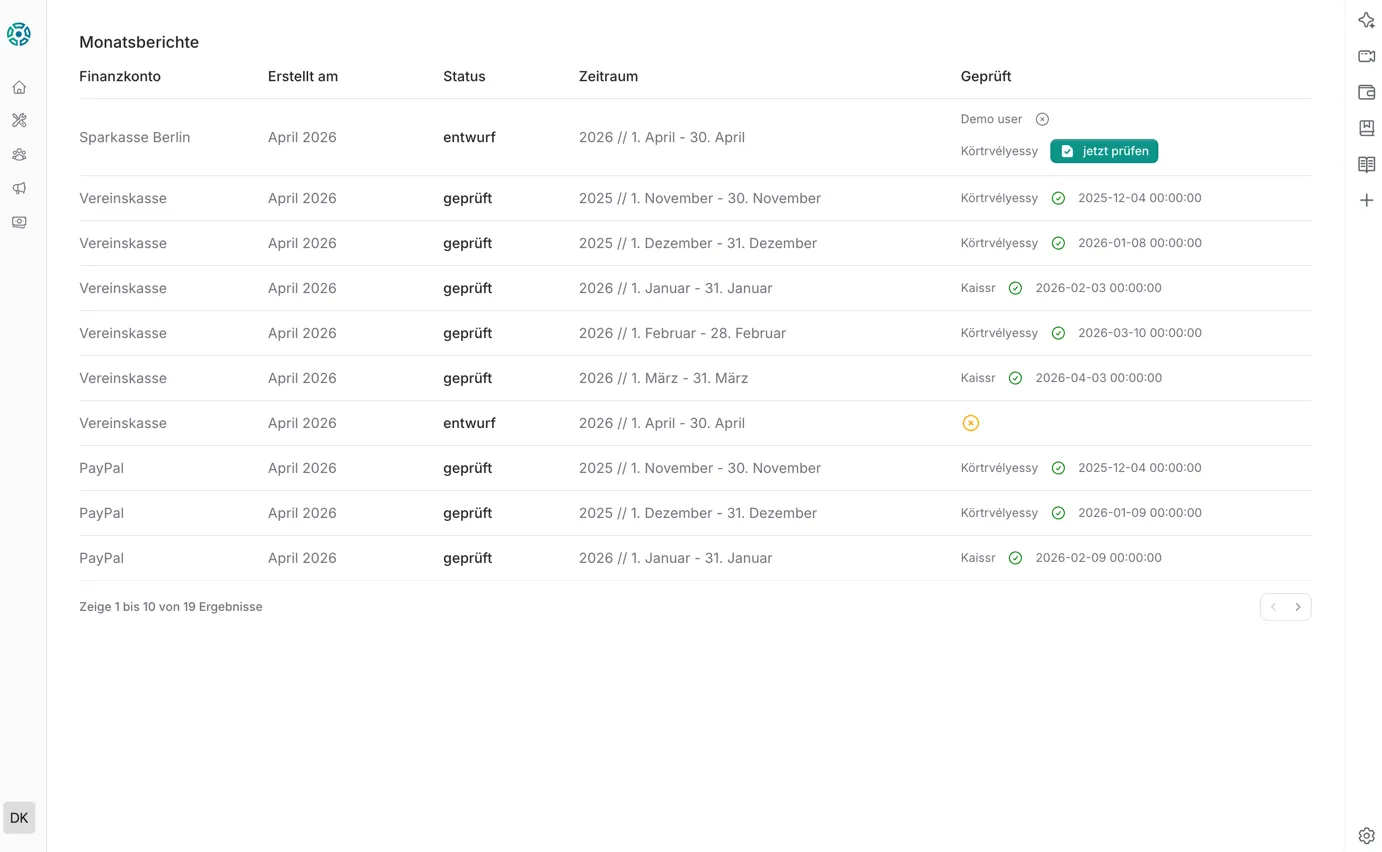Go to next page of results
The height and width of the screenshot is (852, 1382).
pyautogui.click(x=1298, y=607)
